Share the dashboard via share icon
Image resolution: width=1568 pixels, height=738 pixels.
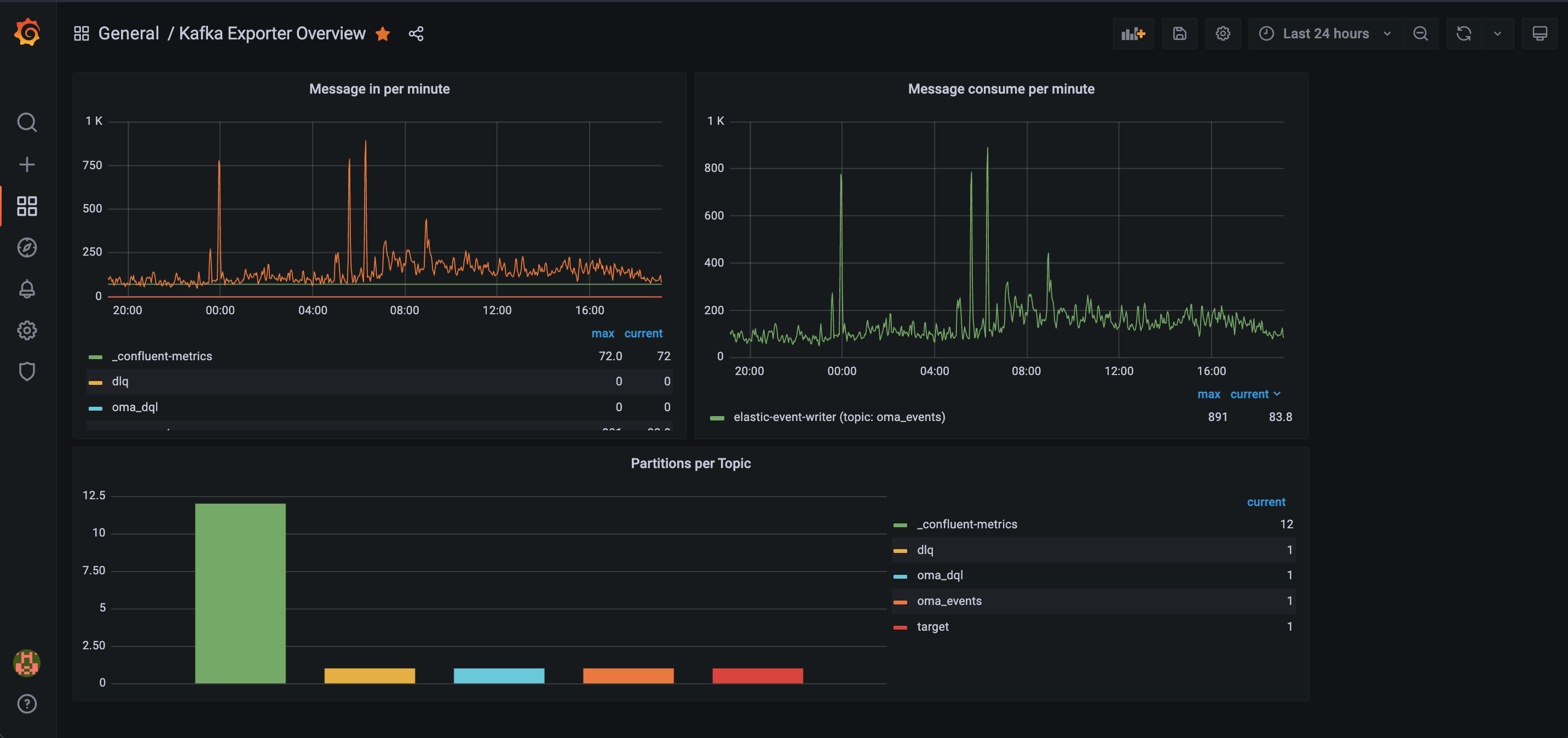pos(416,33)
